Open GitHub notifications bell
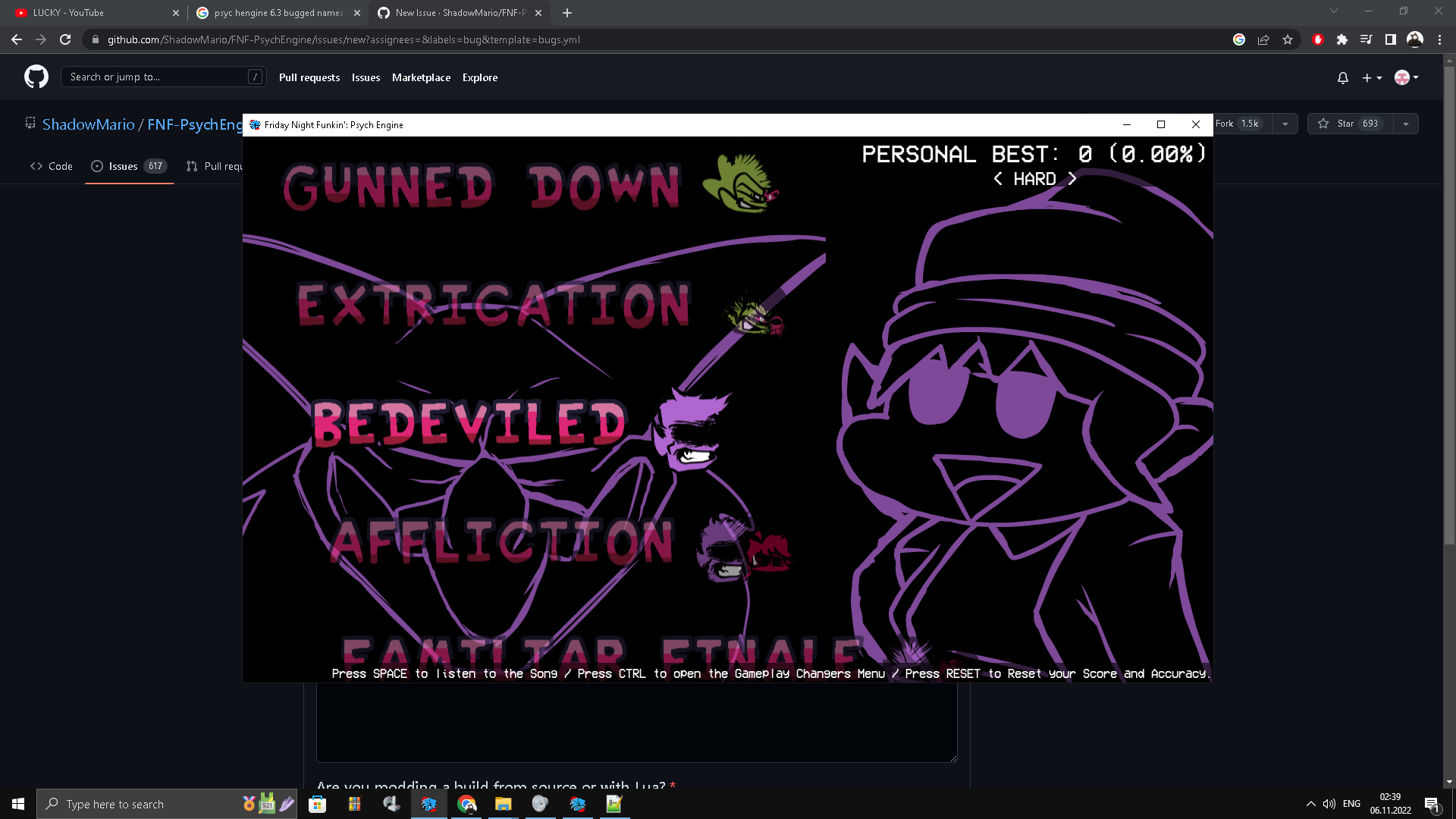This screenshot has width=1456, height=819. (1342, 77)
